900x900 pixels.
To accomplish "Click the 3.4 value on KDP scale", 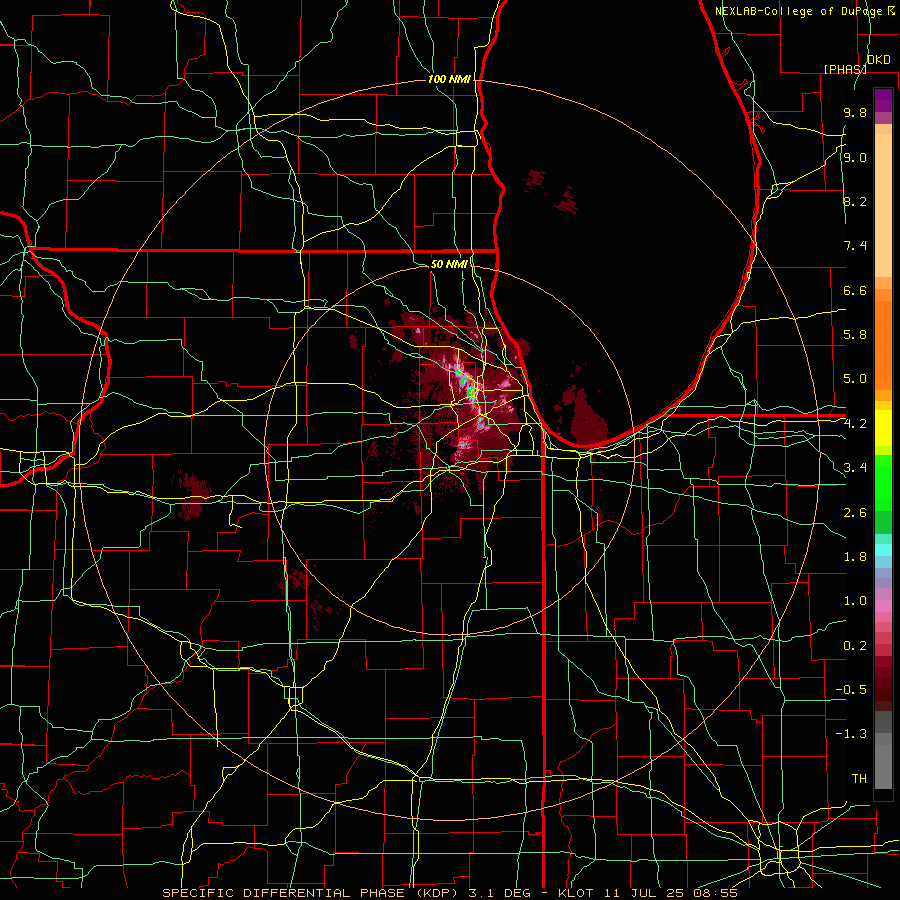I will [x=855, y=468].
